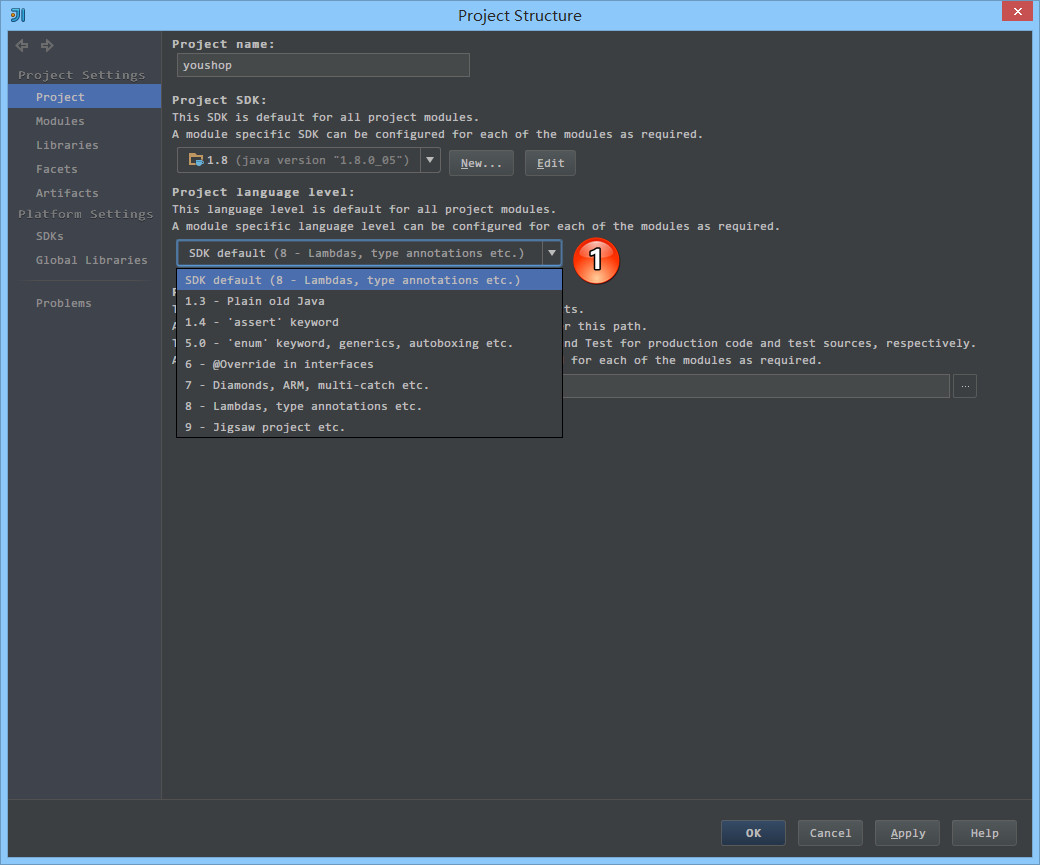
Task: Click the IntelliJ icon in title bar
Action: pos(17,15)
